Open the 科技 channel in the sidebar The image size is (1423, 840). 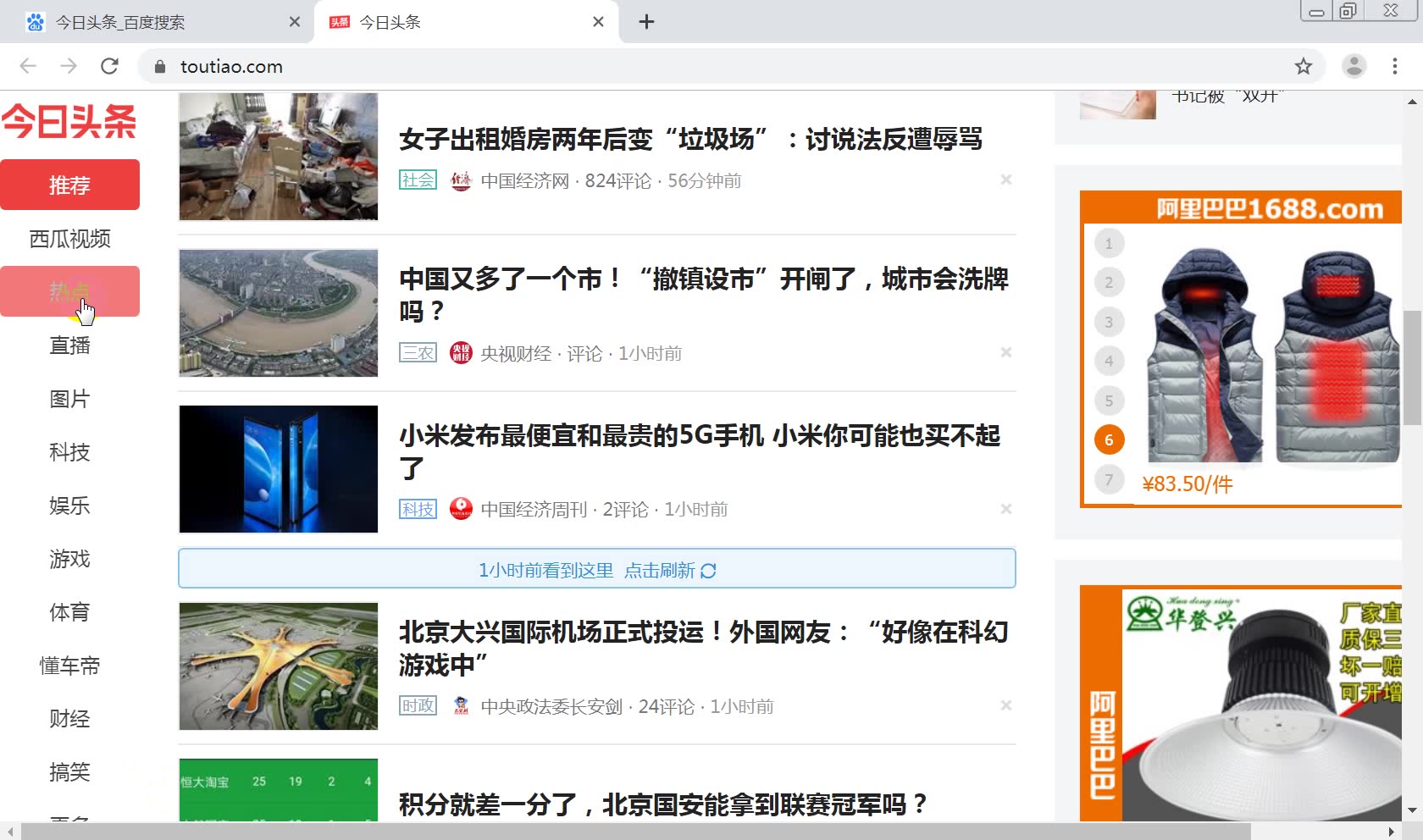tap(69, 452)
